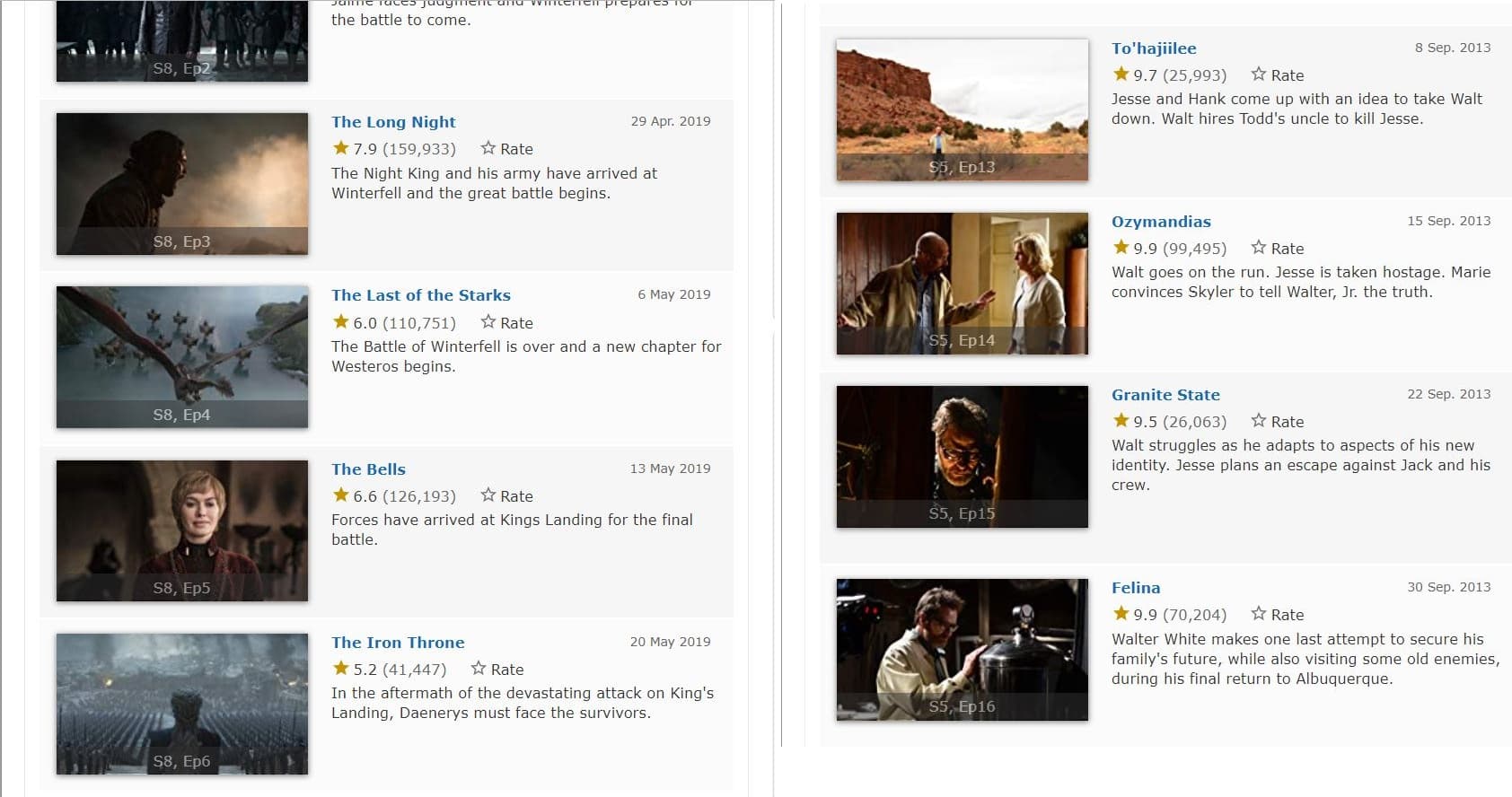The height and width of the screenshot is (797, 1512).
Task: Click the S8, Ep2 thumbnail
Action: click(x=182, y=40)
